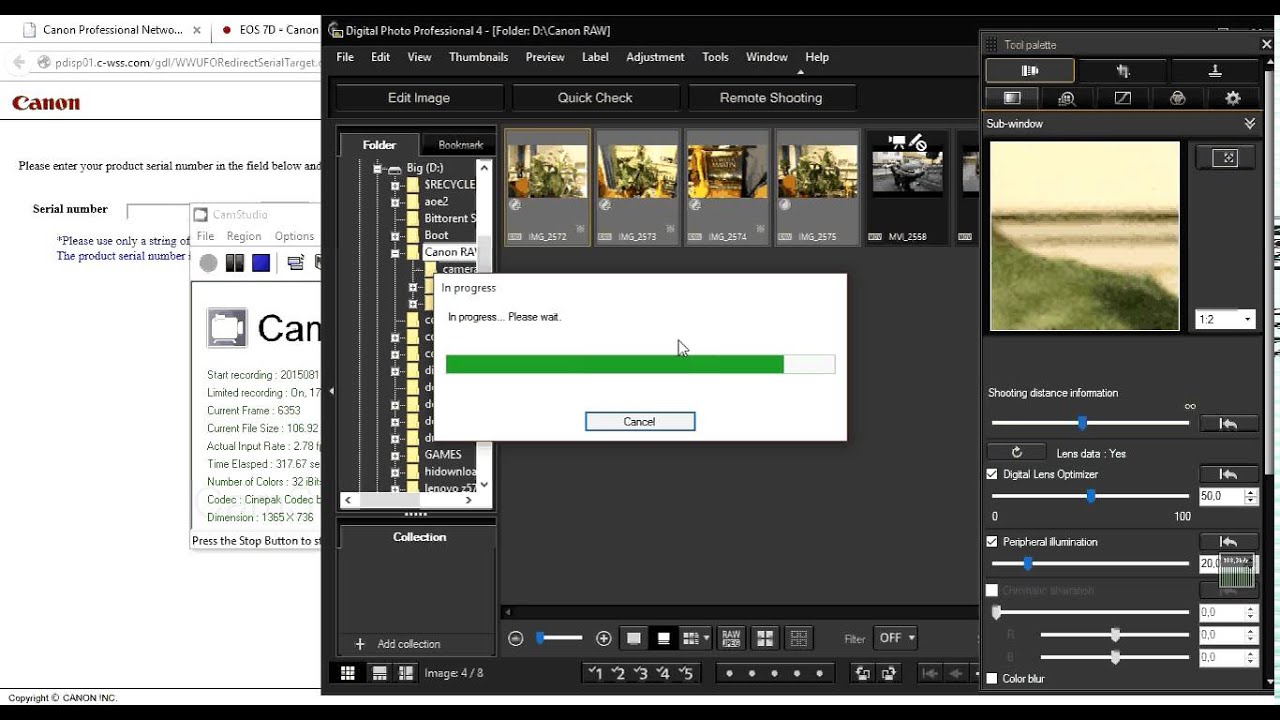1280x720 pixels.
Task: Open the File menu in Digital Photo Professional
Action: pyautogui.click(x=345, y=57)
